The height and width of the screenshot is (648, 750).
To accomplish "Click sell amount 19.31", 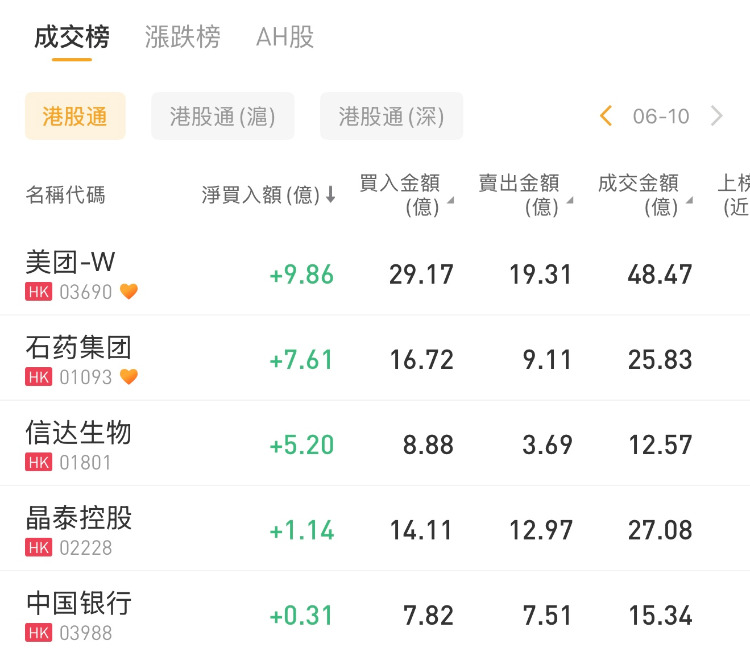I will click(540, 275).
